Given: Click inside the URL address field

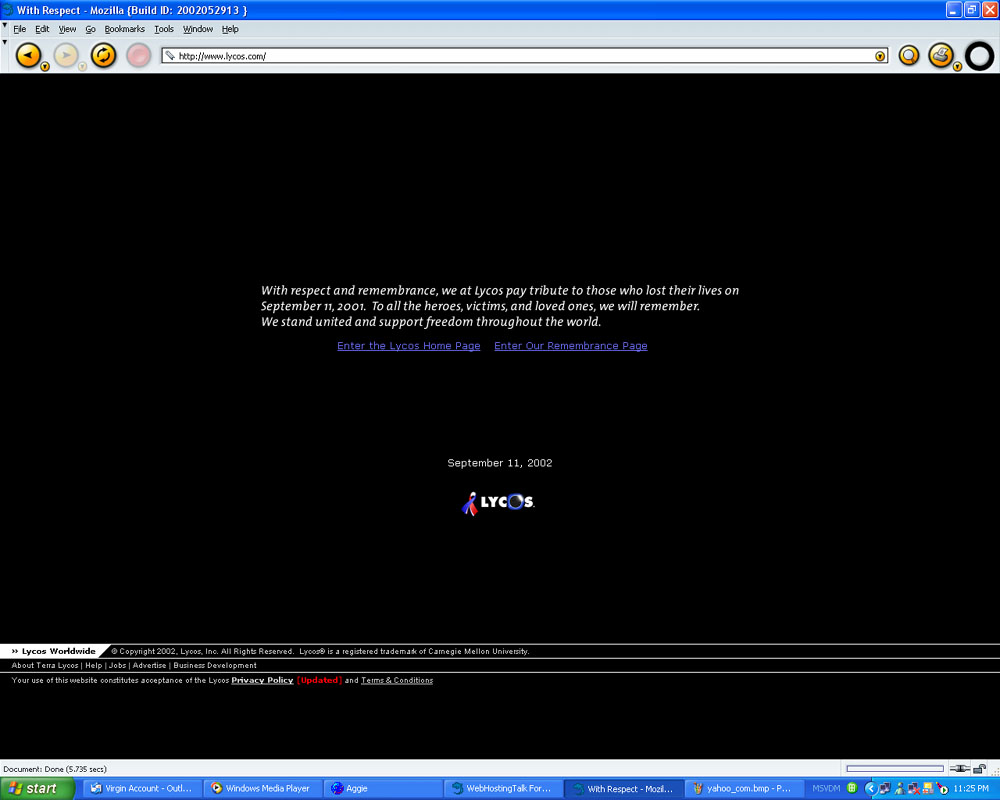Looking at the screenshot, I should (x=520, y=56).
